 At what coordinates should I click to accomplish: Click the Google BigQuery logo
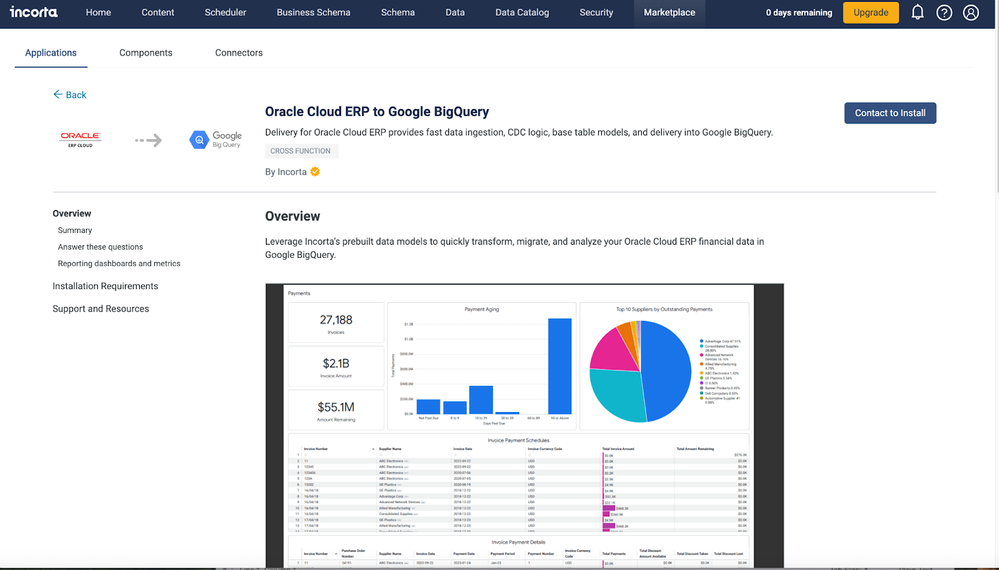tap(215, 139)
